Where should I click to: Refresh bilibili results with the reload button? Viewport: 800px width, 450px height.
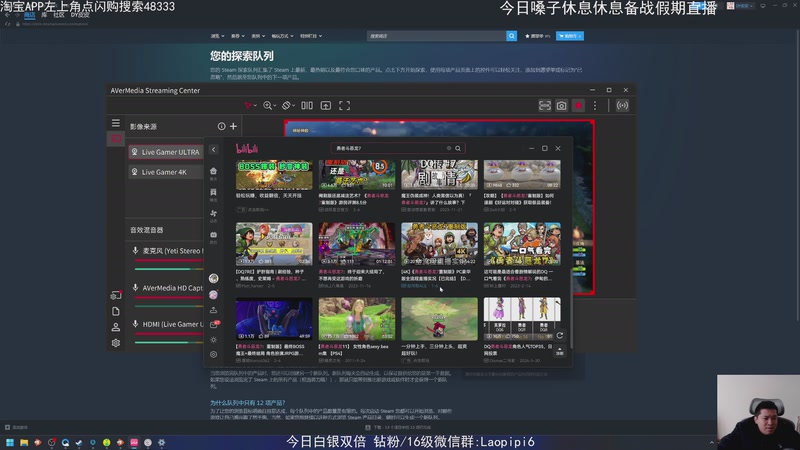click(x=560, y=335)
